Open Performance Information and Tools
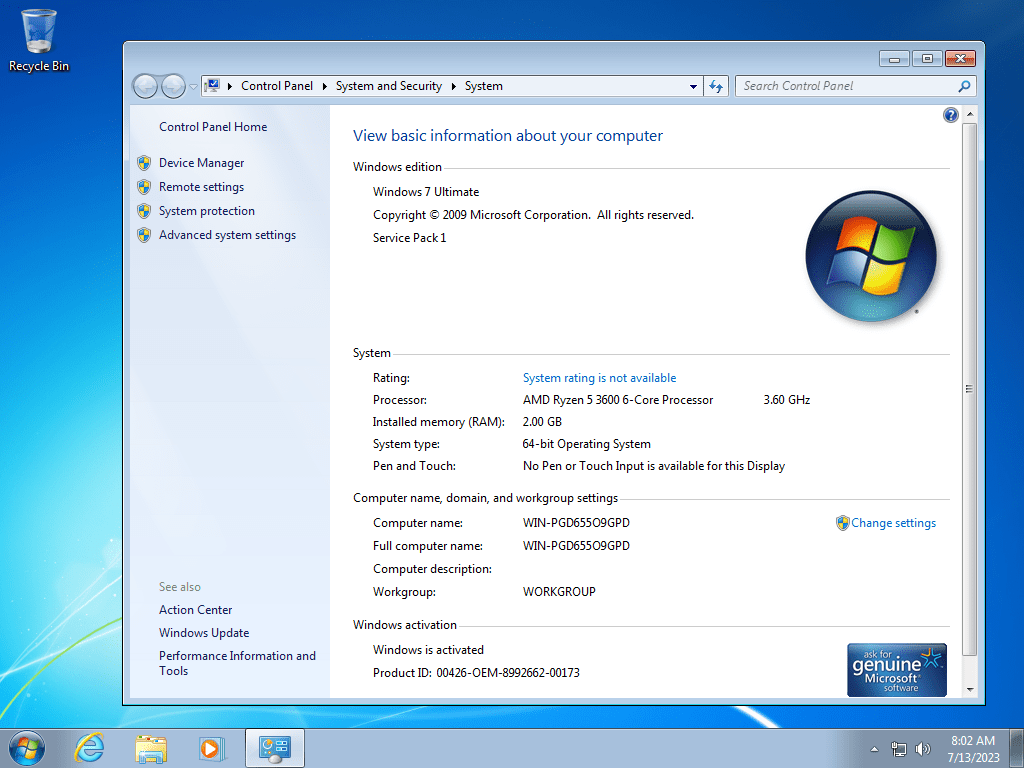 [237, 664]
